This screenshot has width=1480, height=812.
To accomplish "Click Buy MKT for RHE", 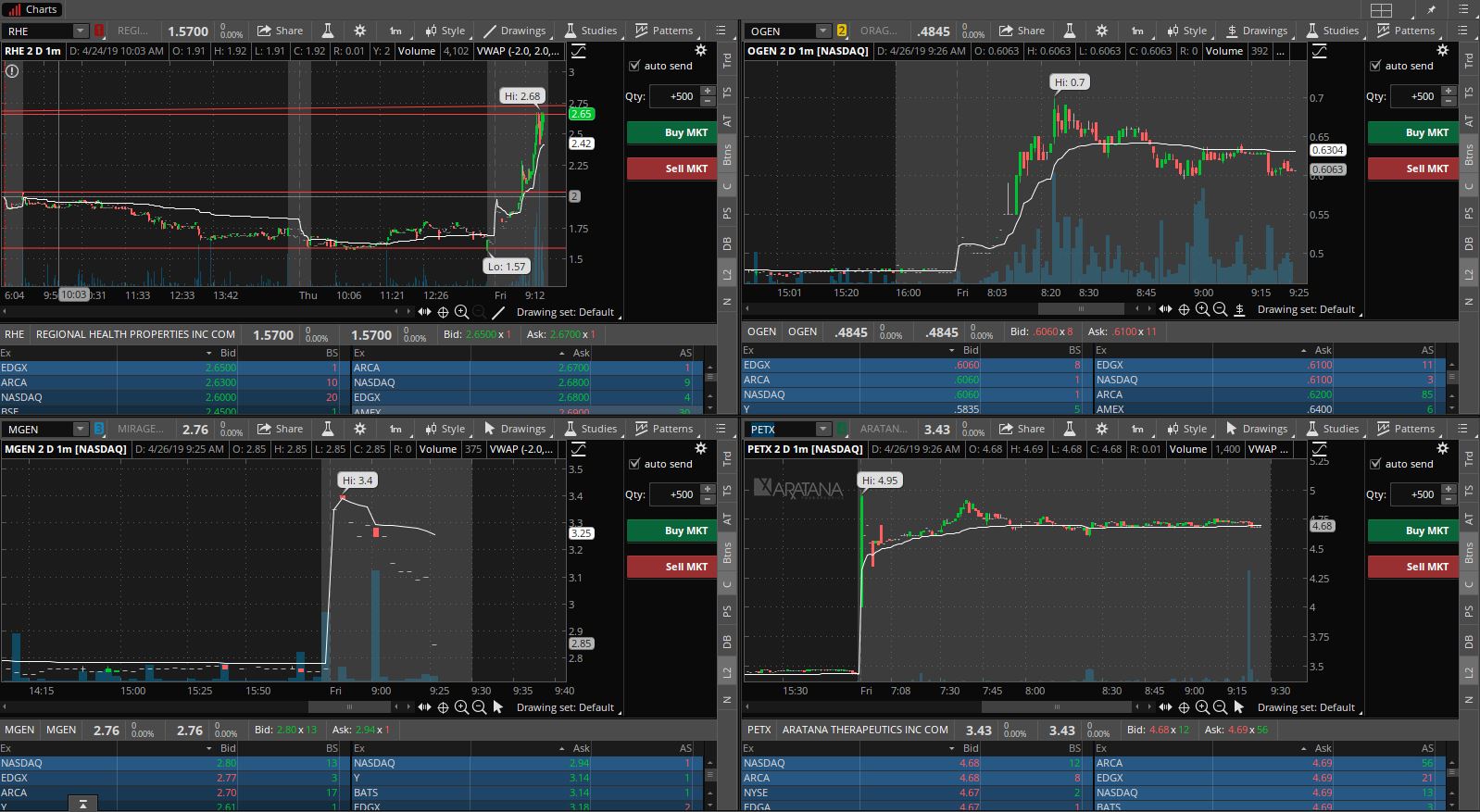I will [x=671, y=132].
